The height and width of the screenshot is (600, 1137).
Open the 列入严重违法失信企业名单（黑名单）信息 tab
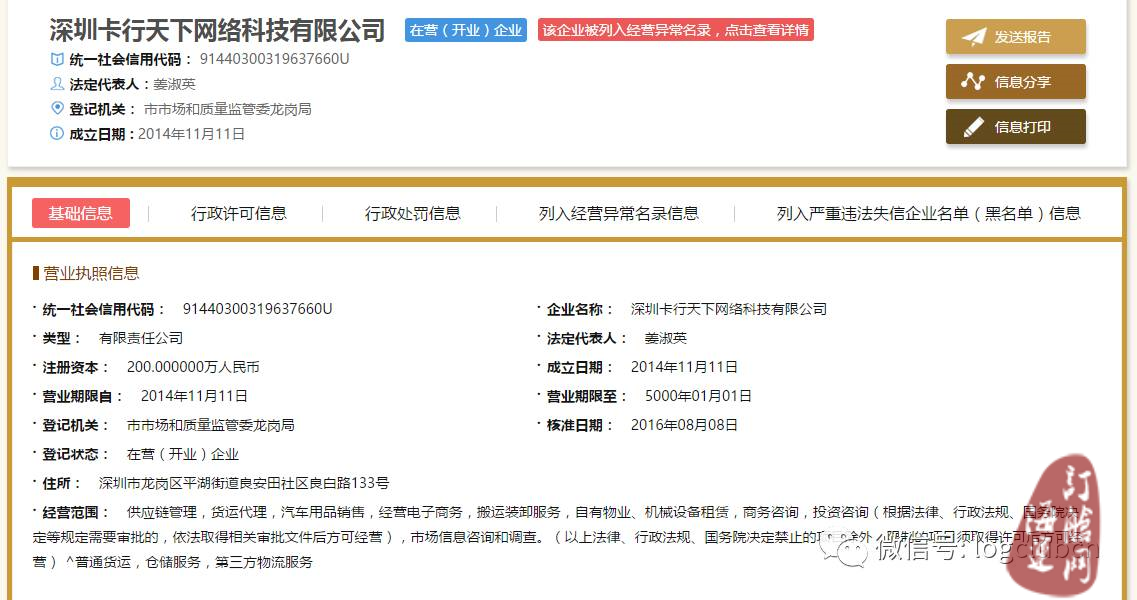pos(928,213)
